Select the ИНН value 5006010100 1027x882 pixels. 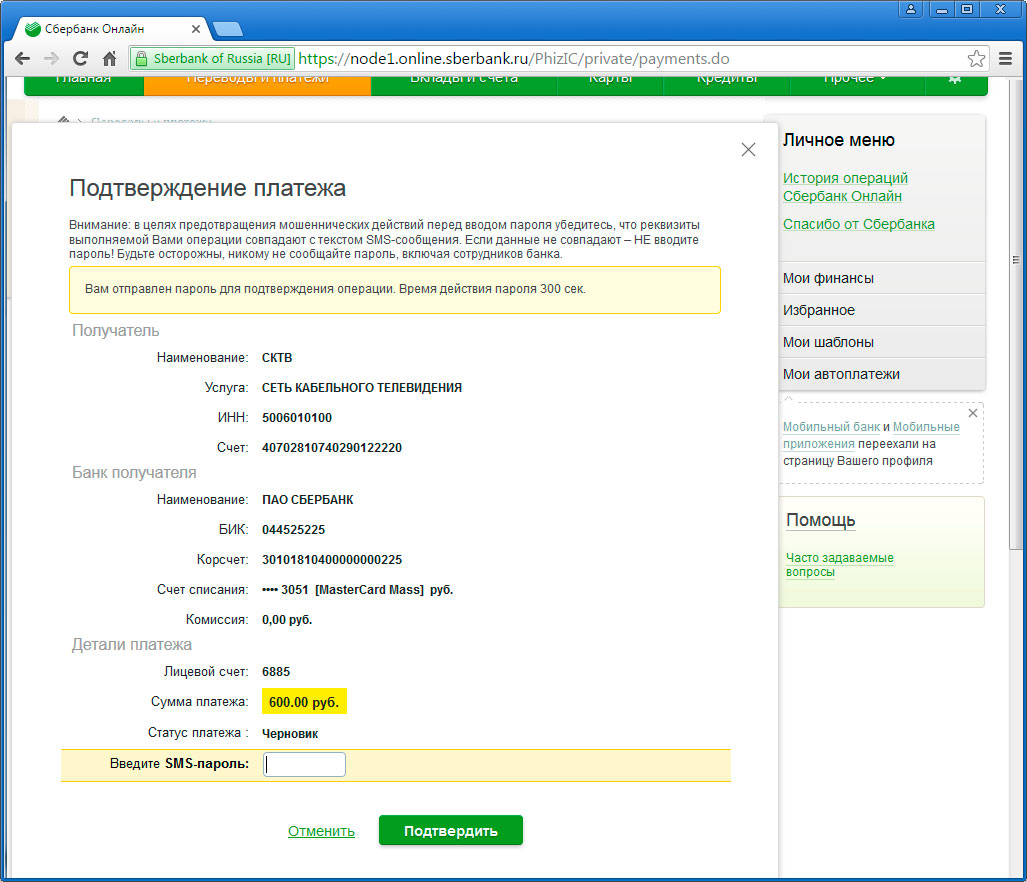tap(297, 418)
